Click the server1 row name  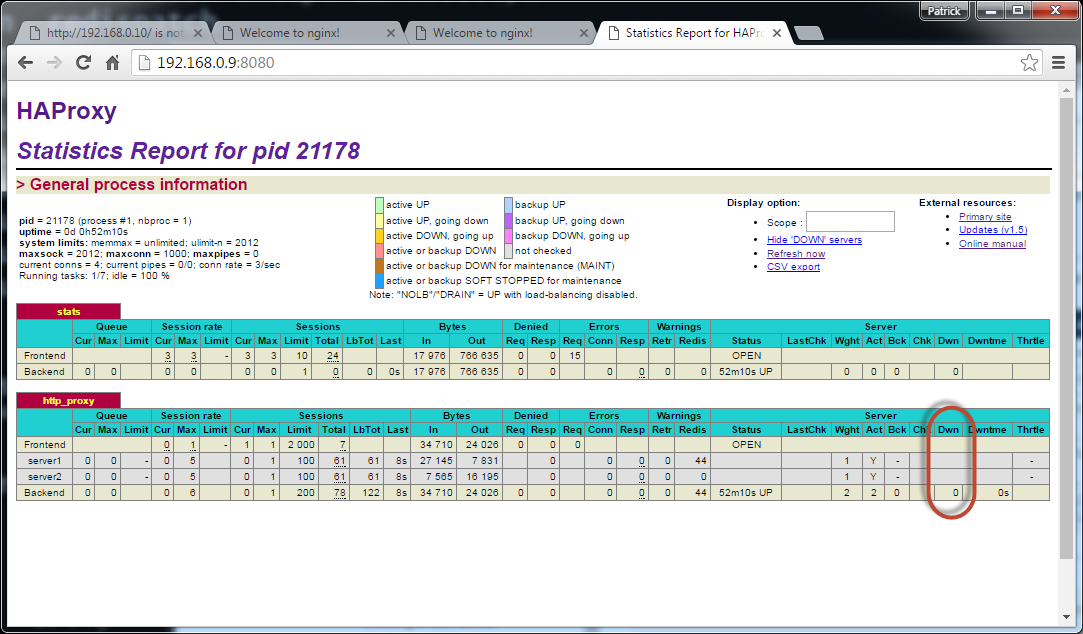click(x=44, y=461)
